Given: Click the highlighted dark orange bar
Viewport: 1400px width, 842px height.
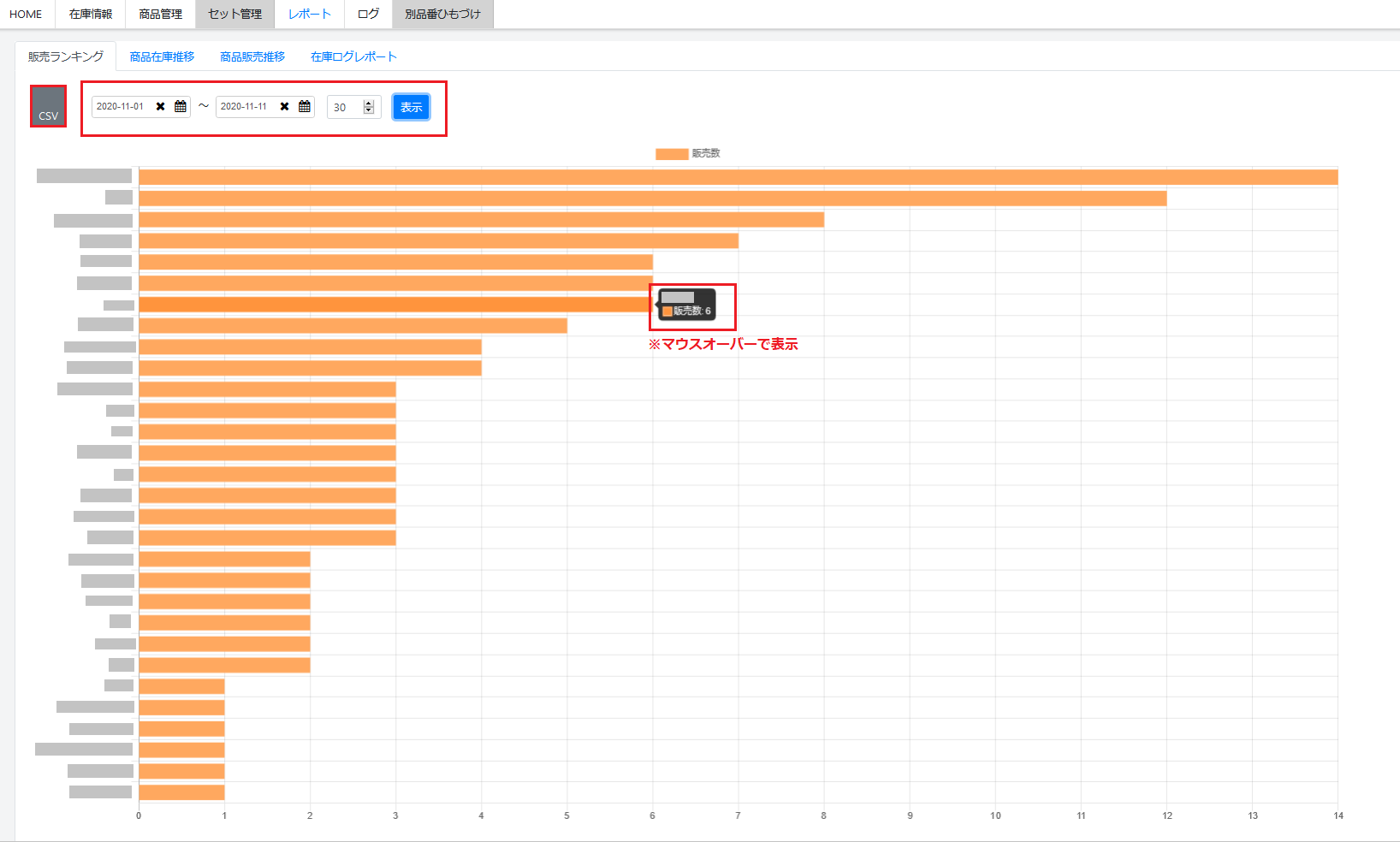Looking at the screenshot, I should 396,305.
